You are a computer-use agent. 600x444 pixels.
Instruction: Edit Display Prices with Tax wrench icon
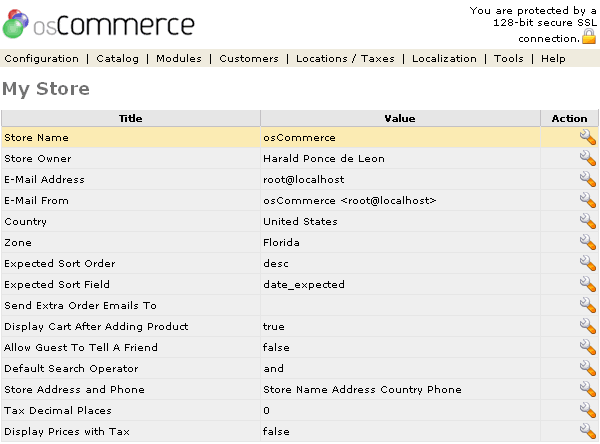pos(588,431)
